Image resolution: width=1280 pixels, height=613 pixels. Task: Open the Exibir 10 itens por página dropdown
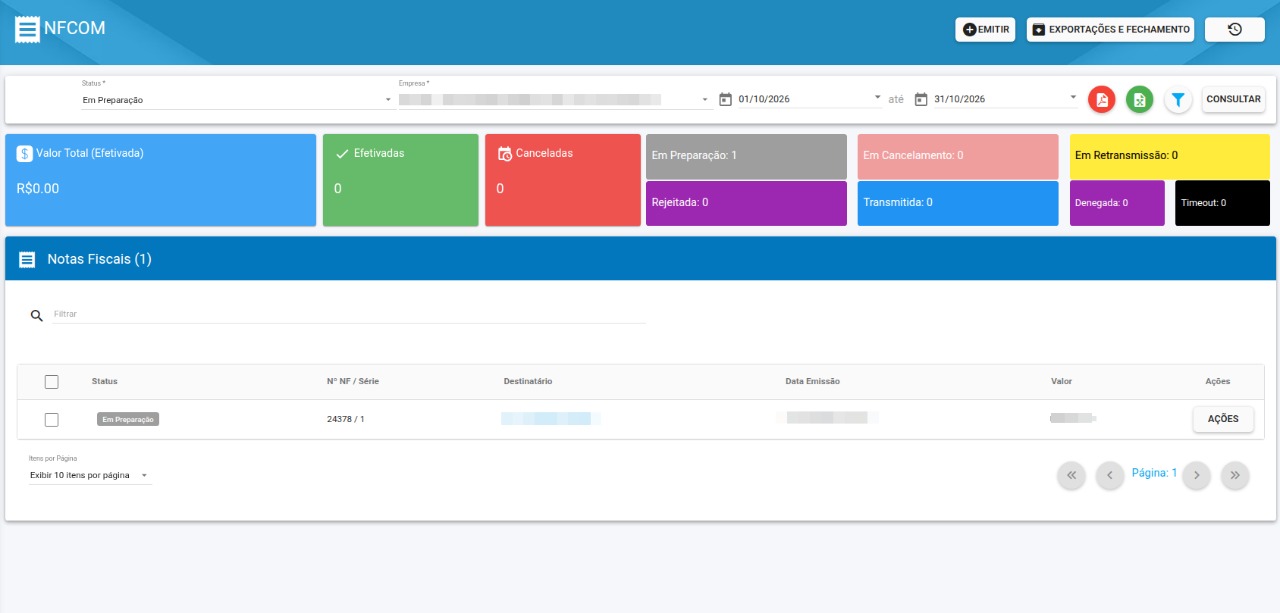(x=90, y=475)
